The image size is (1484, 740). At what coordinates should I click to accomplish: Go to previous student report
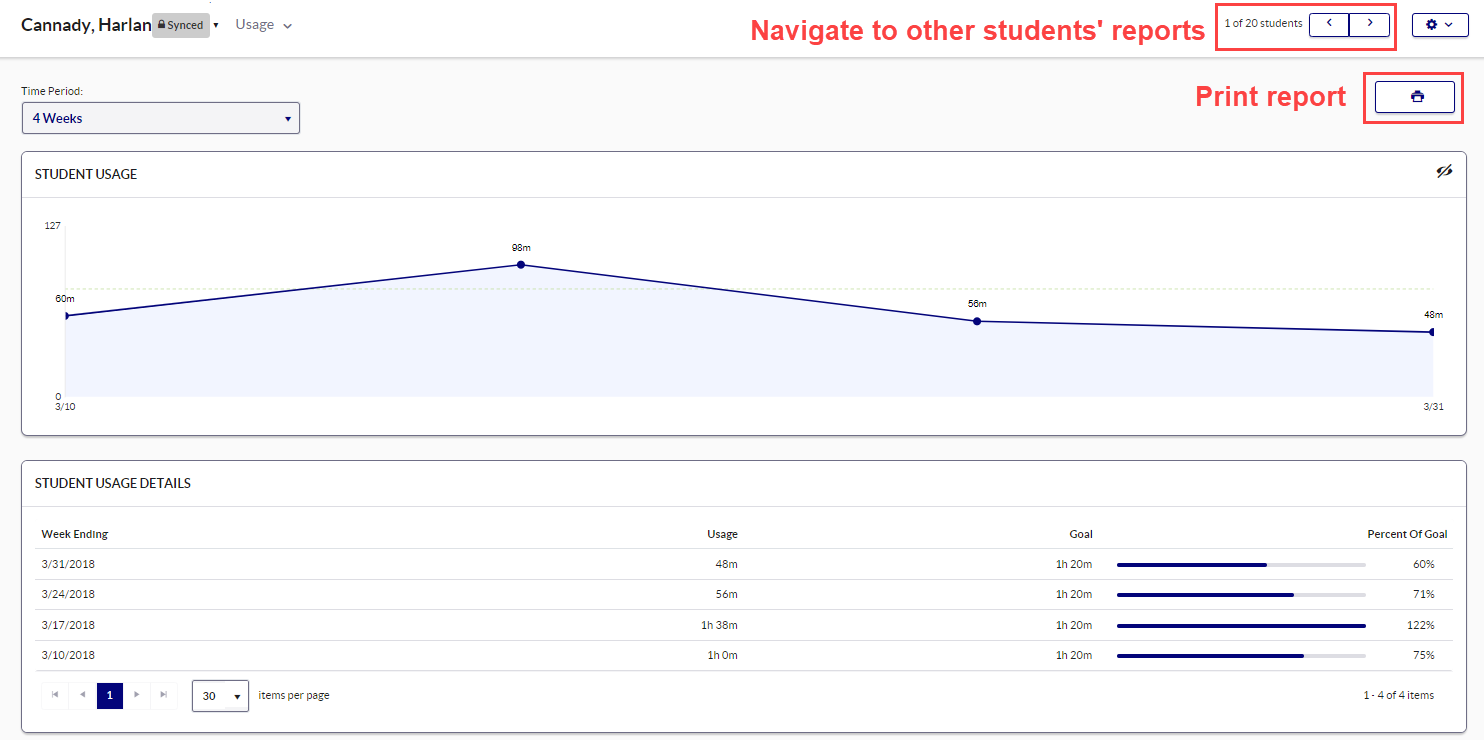pyautogui.click(x=1329, y=23)
